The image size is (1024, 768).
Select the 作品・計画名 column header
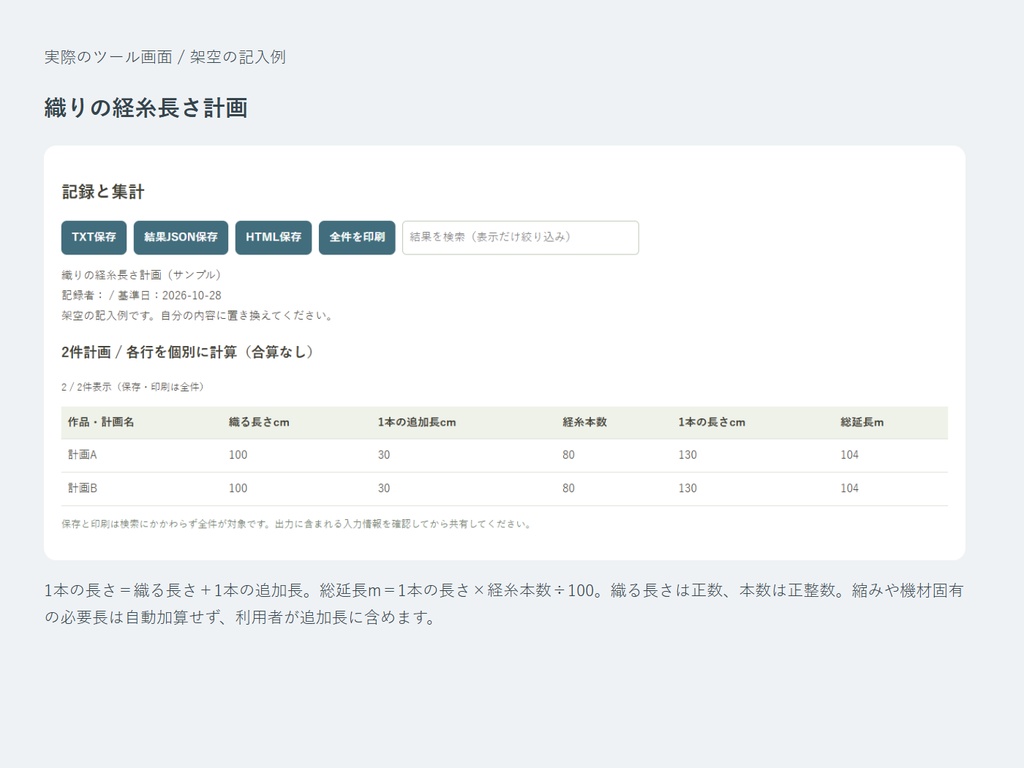[101, 423]
